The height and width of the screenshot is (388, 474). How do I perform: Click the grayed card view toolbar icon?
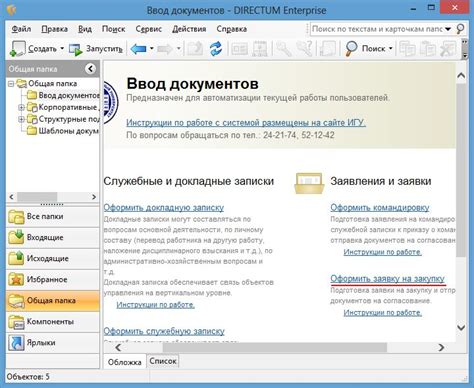[239, 49]
